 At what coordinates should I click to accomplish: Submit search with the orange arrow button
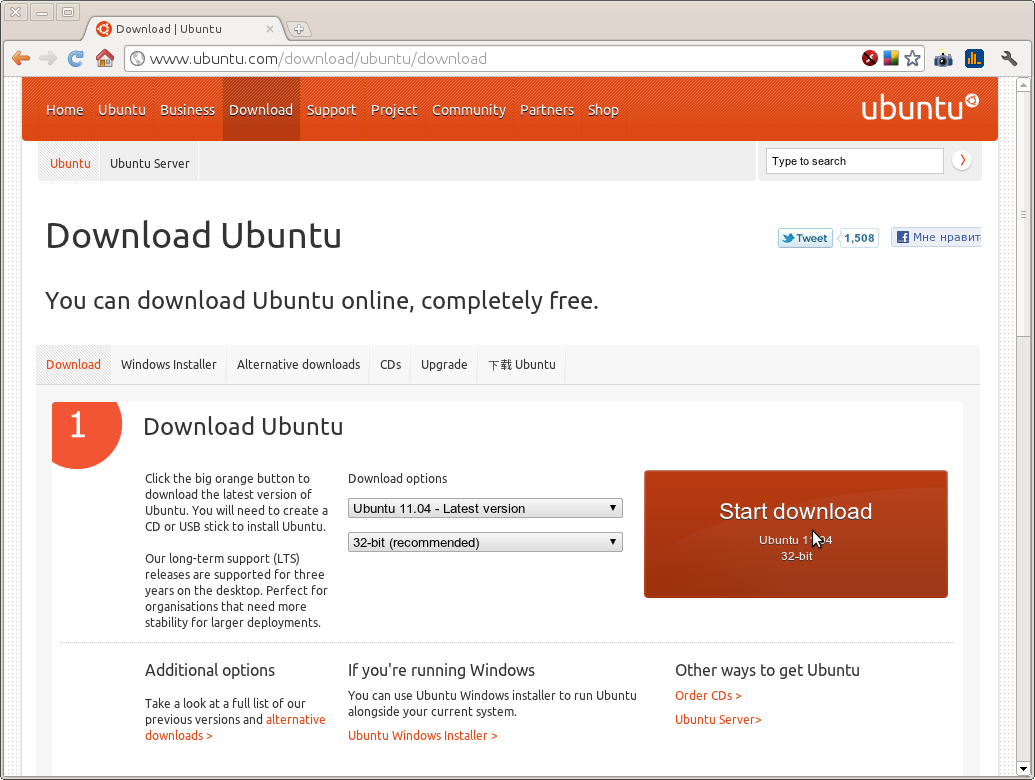tap(962, 160)
